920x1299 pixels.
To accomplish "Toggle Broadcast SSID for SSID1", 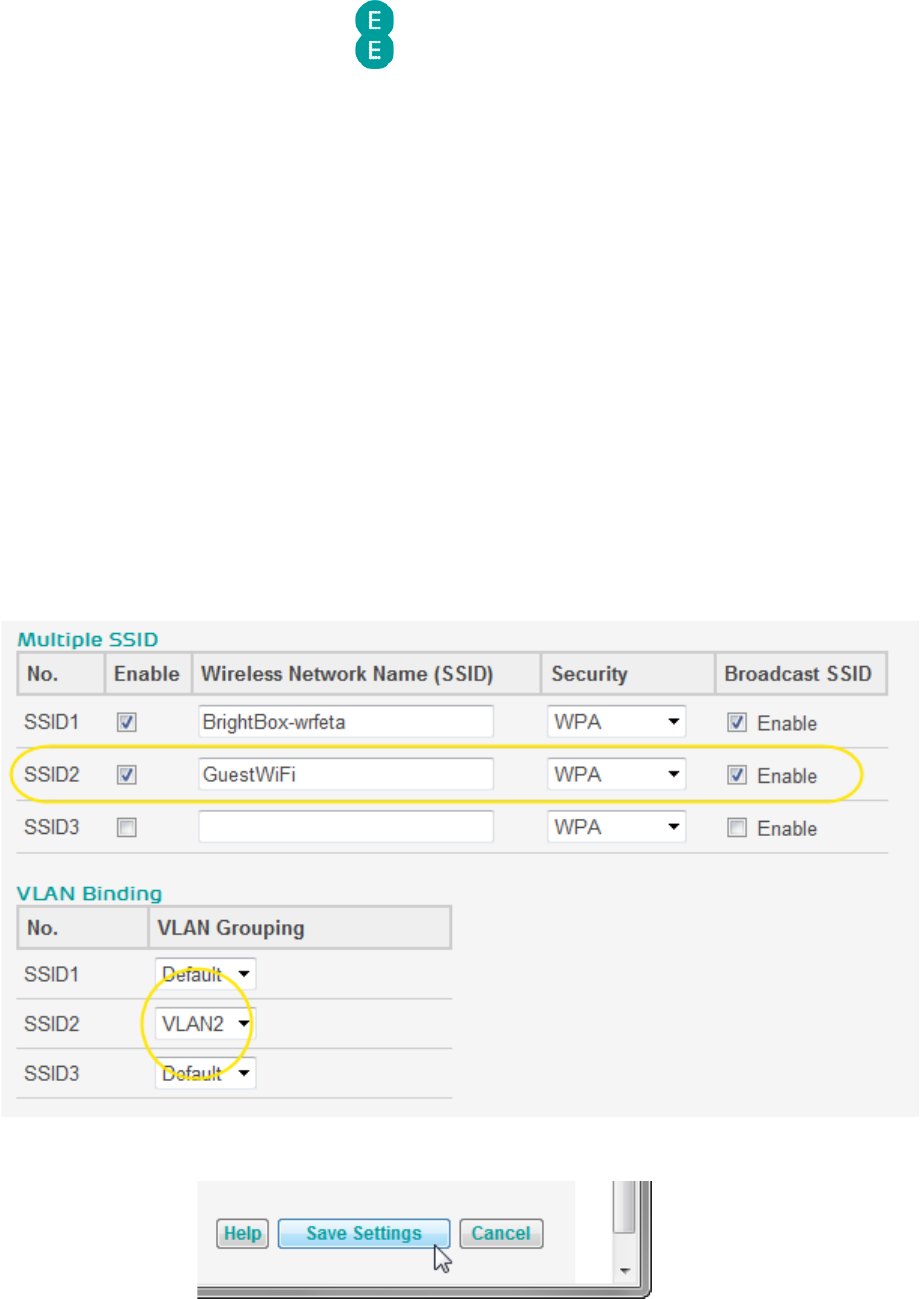I will (x=737, y=723).
